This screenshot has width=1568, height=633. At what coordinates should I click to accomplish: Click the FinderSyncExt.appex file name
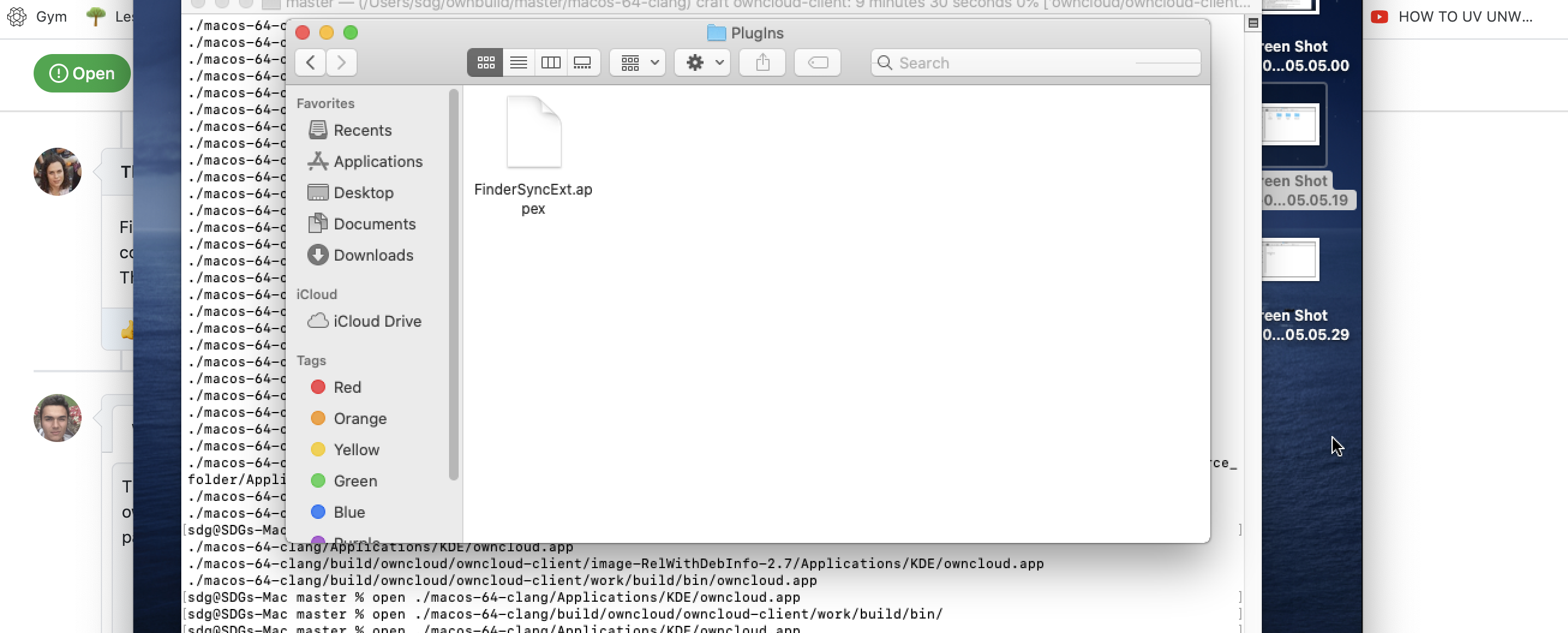[x=533, y=199]
